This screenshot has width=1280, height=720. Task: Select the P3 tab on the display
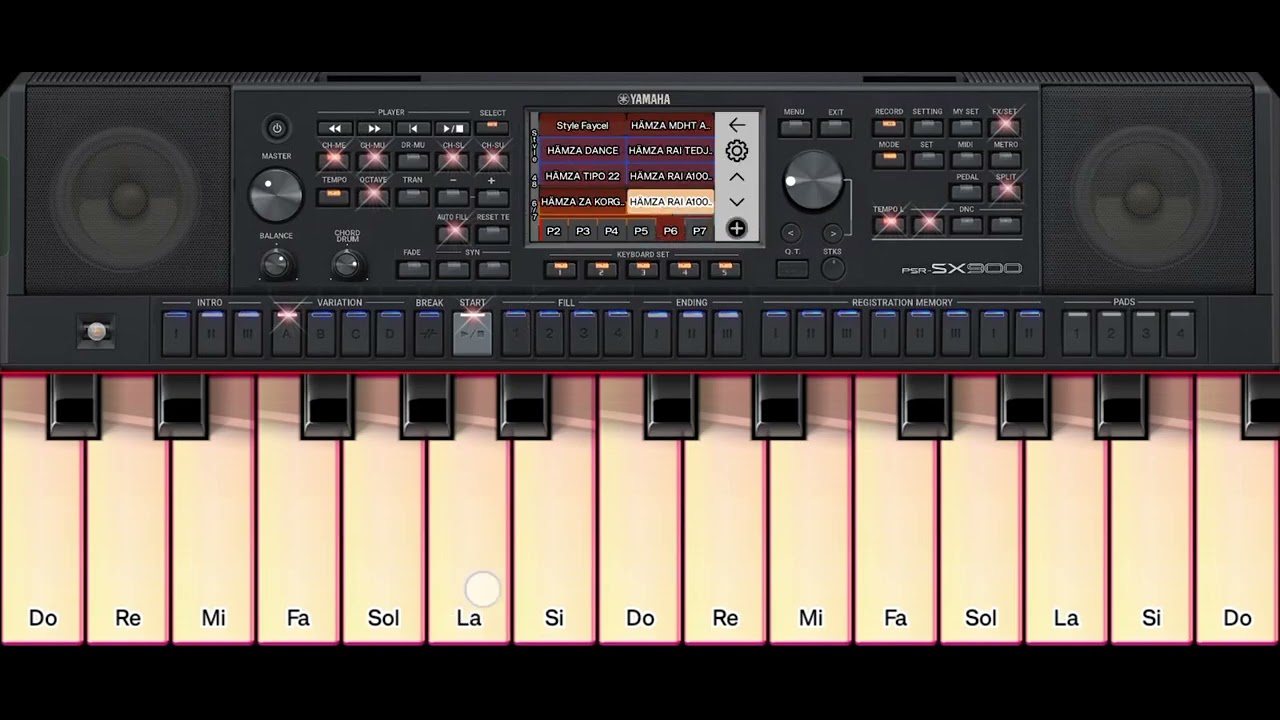tap(583, 231)
